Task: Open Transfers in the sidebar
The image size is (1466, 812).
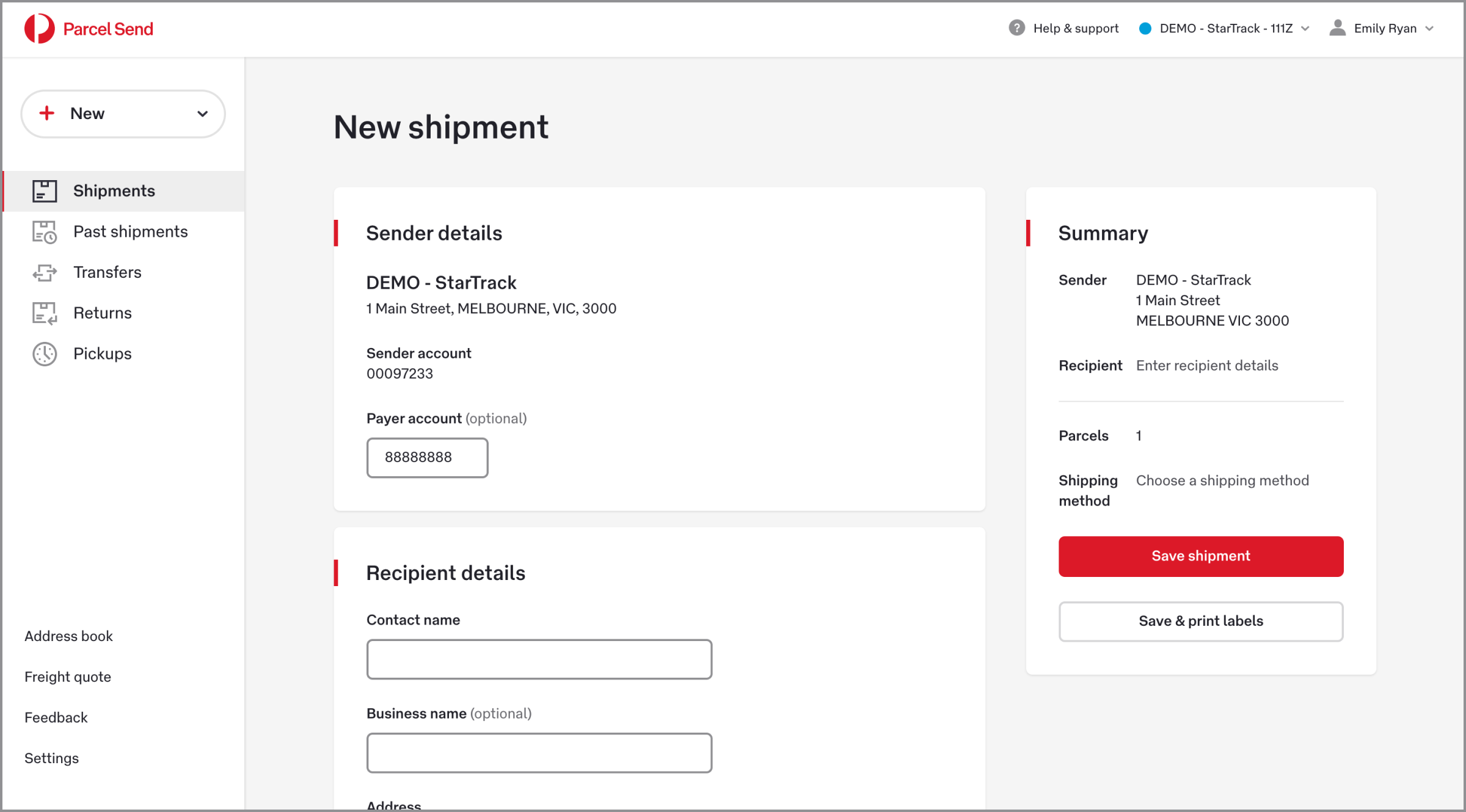Action: [x=124, y=272]
